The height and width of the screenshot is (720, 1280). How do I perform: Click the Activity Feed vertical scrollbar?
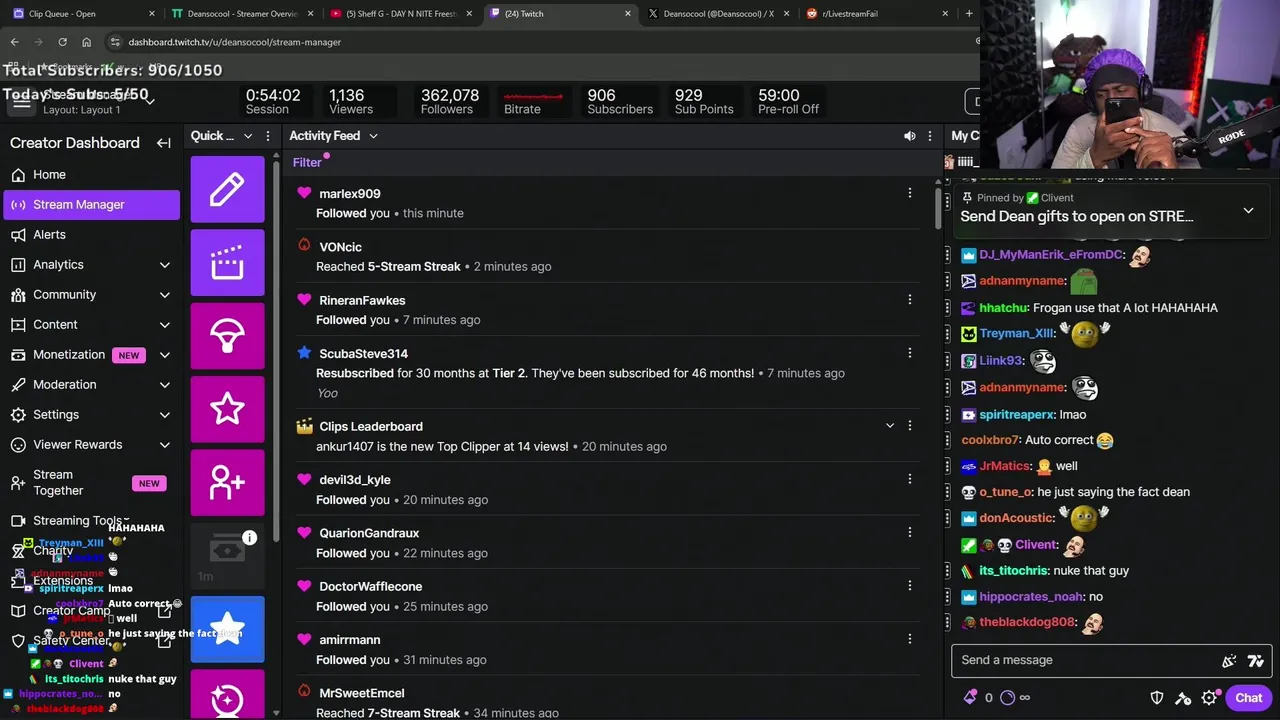point(938,210)
